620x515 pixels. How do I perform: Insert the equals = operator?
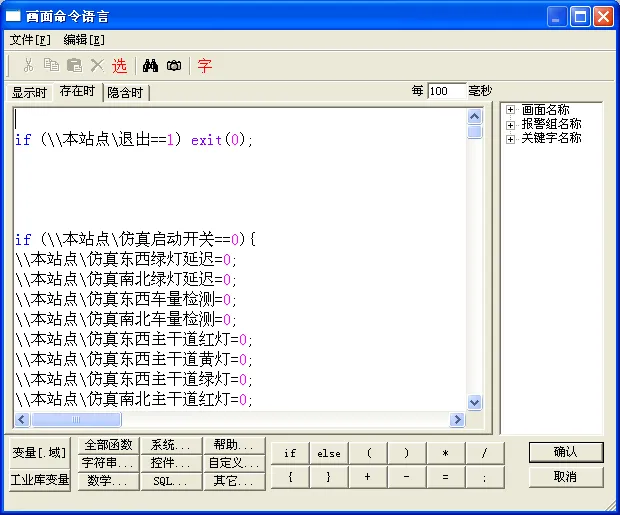(x=446, y=477)
